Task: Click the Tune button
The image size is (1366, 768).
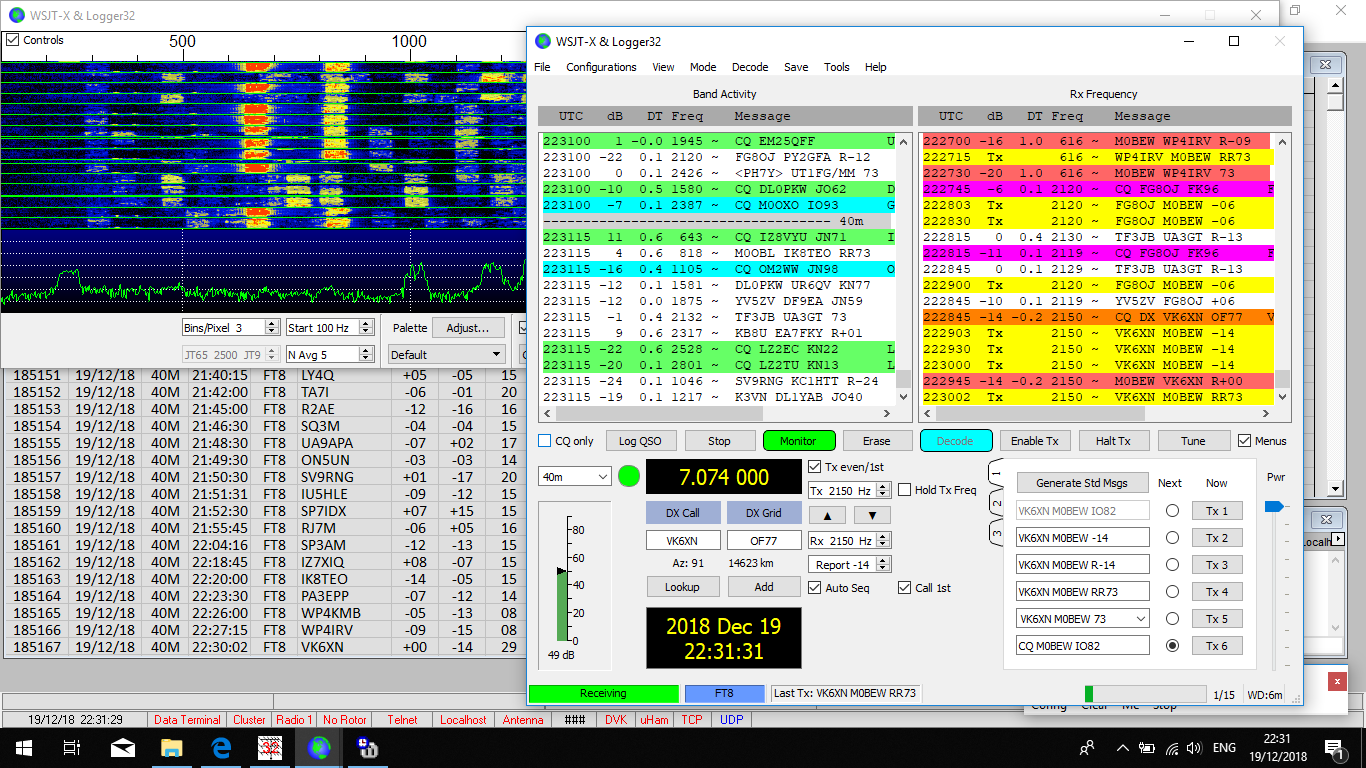Action: [x=1193, y=441]
